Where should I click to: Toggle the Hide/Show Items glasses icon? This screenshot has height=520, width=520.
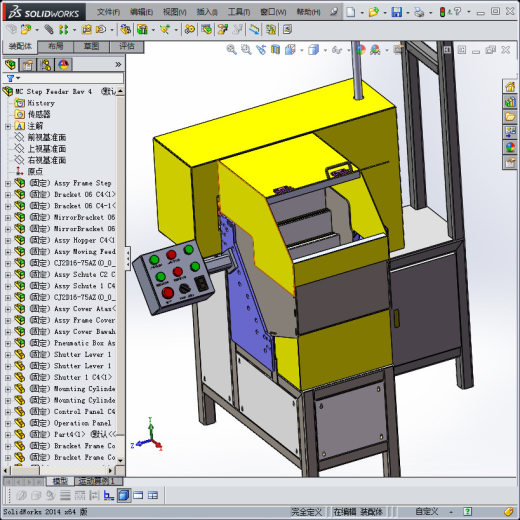(x=337, y=50)
